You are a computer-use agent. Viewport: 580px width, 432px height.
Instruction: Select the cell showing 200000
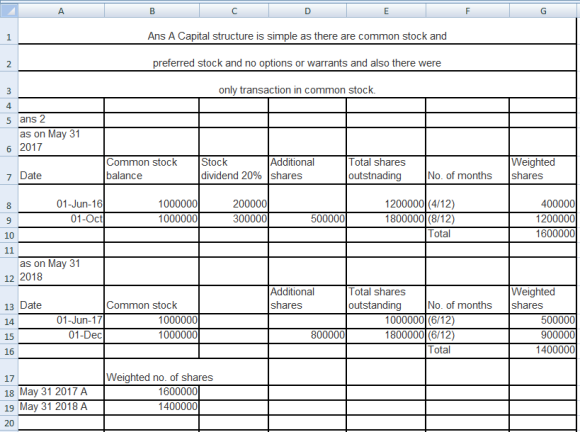click(233, 198)
